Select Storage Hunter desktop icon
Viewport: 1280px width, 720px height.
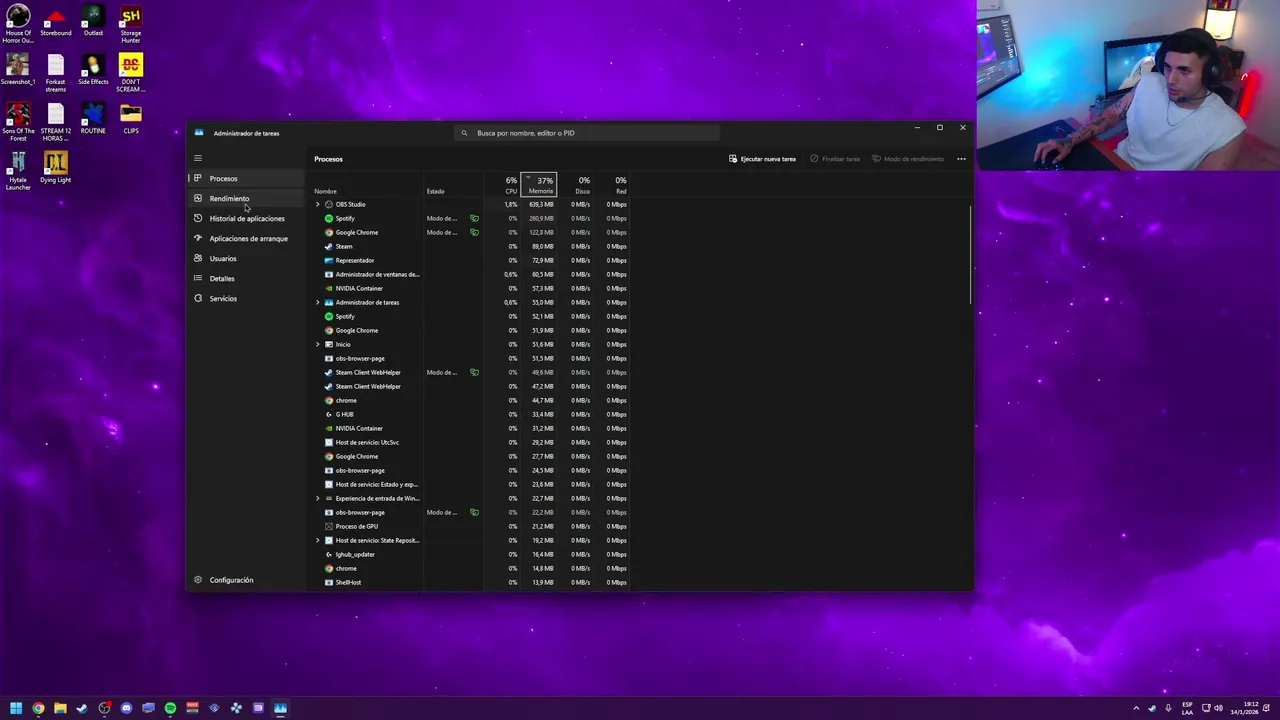[131, 25]
